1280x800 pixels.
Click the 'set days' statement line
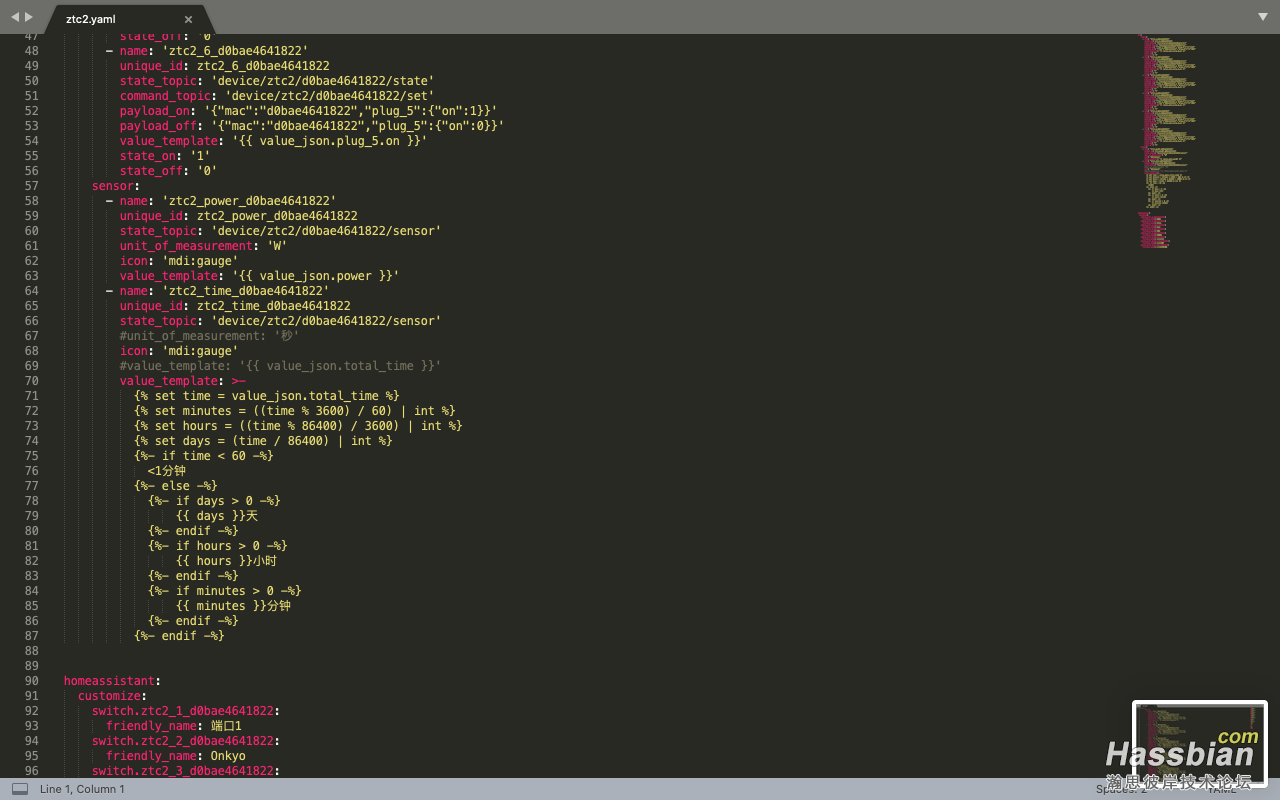(x=263, y=441)
